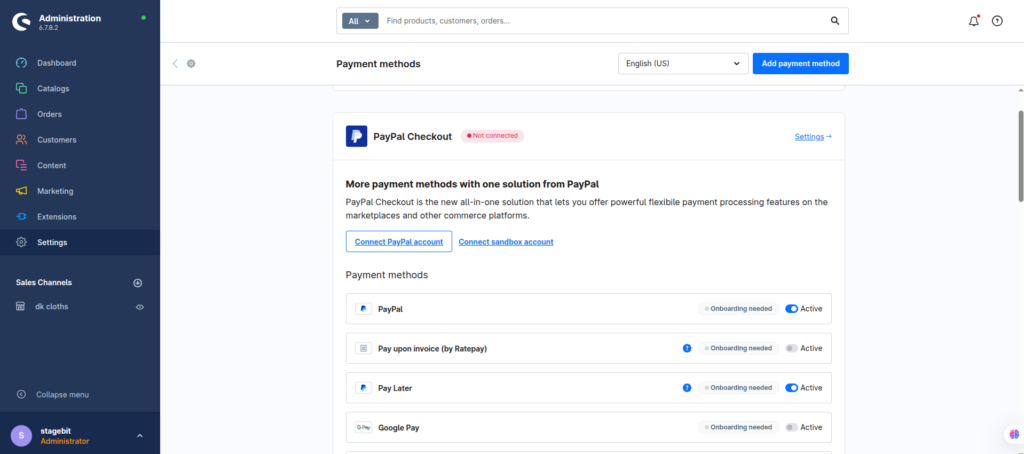Click the PayPal row logo icon
This screenshot has width=1024, height=454.
click(363, 309)
